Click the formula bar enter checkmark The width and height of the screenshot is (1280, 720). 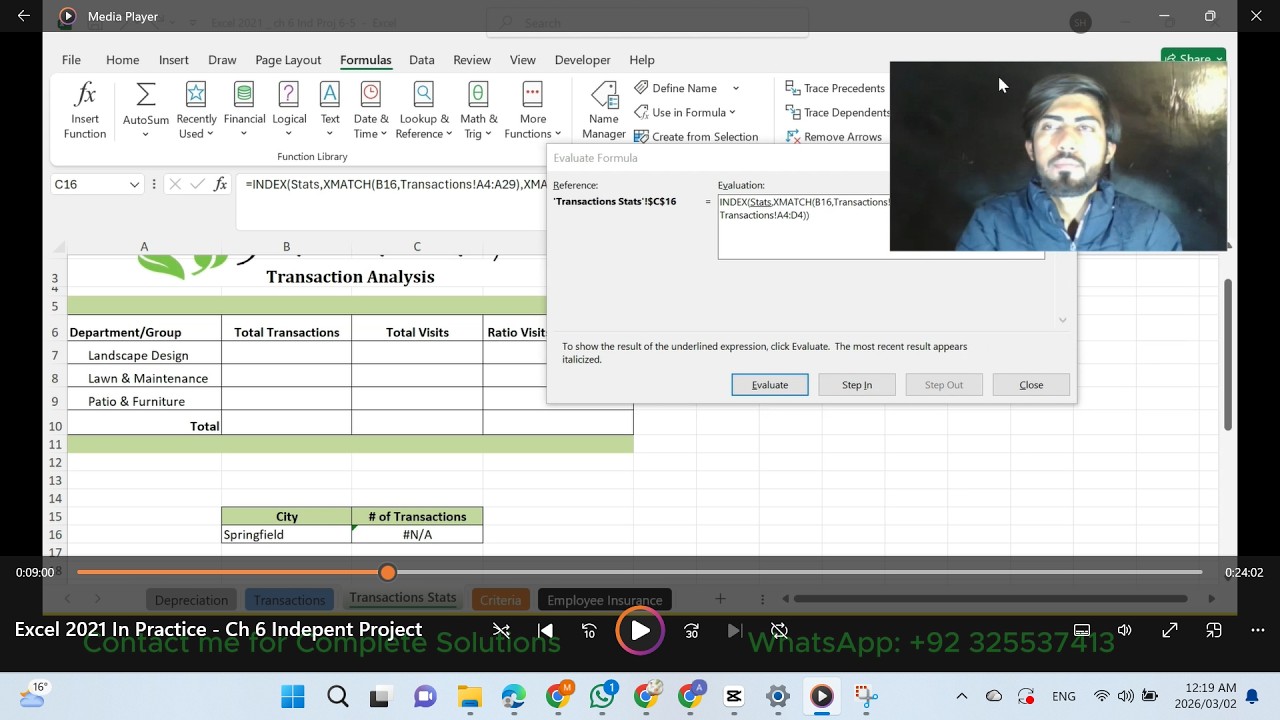pyautogui.click(x=198, y=184)
